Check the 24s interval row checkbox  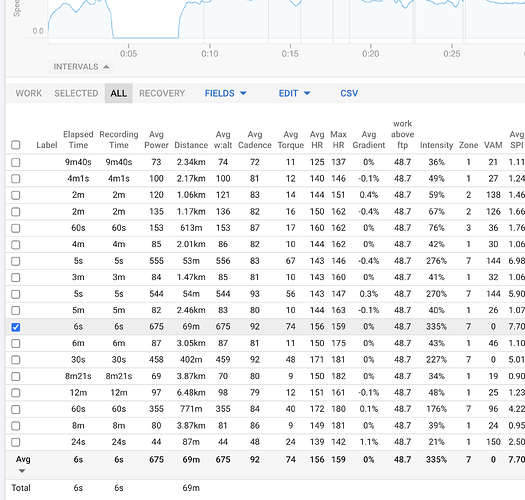(x=16, y=442)
